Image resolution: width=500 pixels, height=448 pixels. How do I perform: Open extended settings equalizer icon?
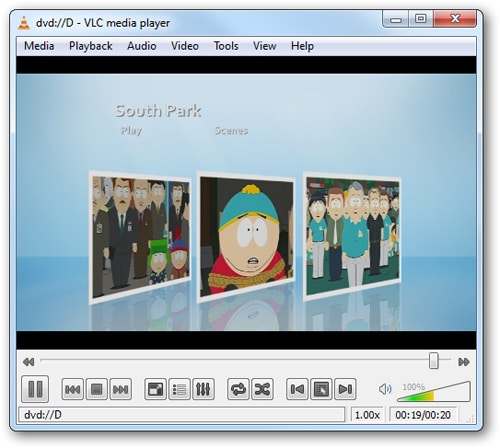tap(203, 389)
